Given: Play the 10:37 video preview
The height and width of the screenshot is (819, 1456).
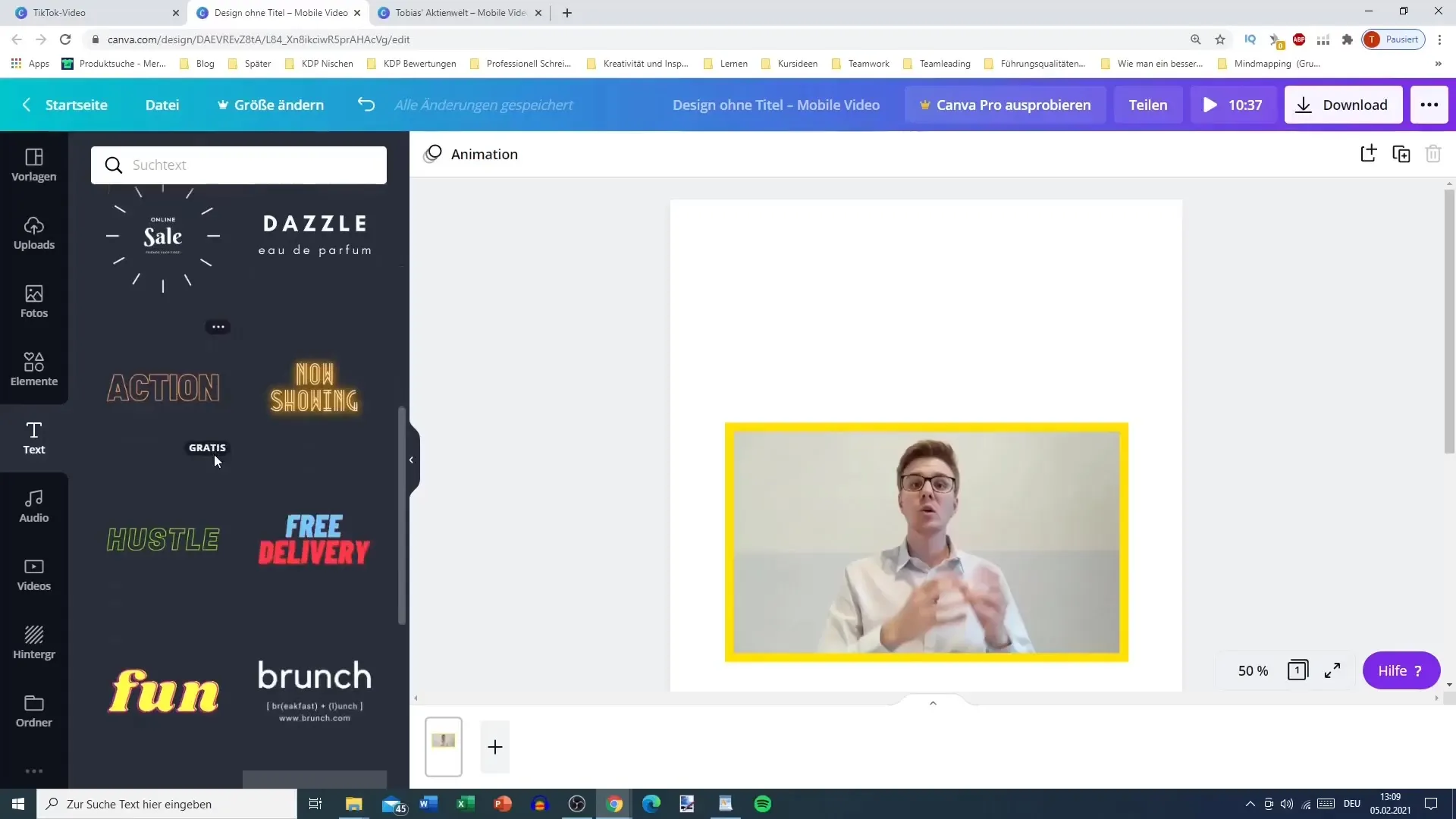Looking at the screenshot, I should (1233, 105).
